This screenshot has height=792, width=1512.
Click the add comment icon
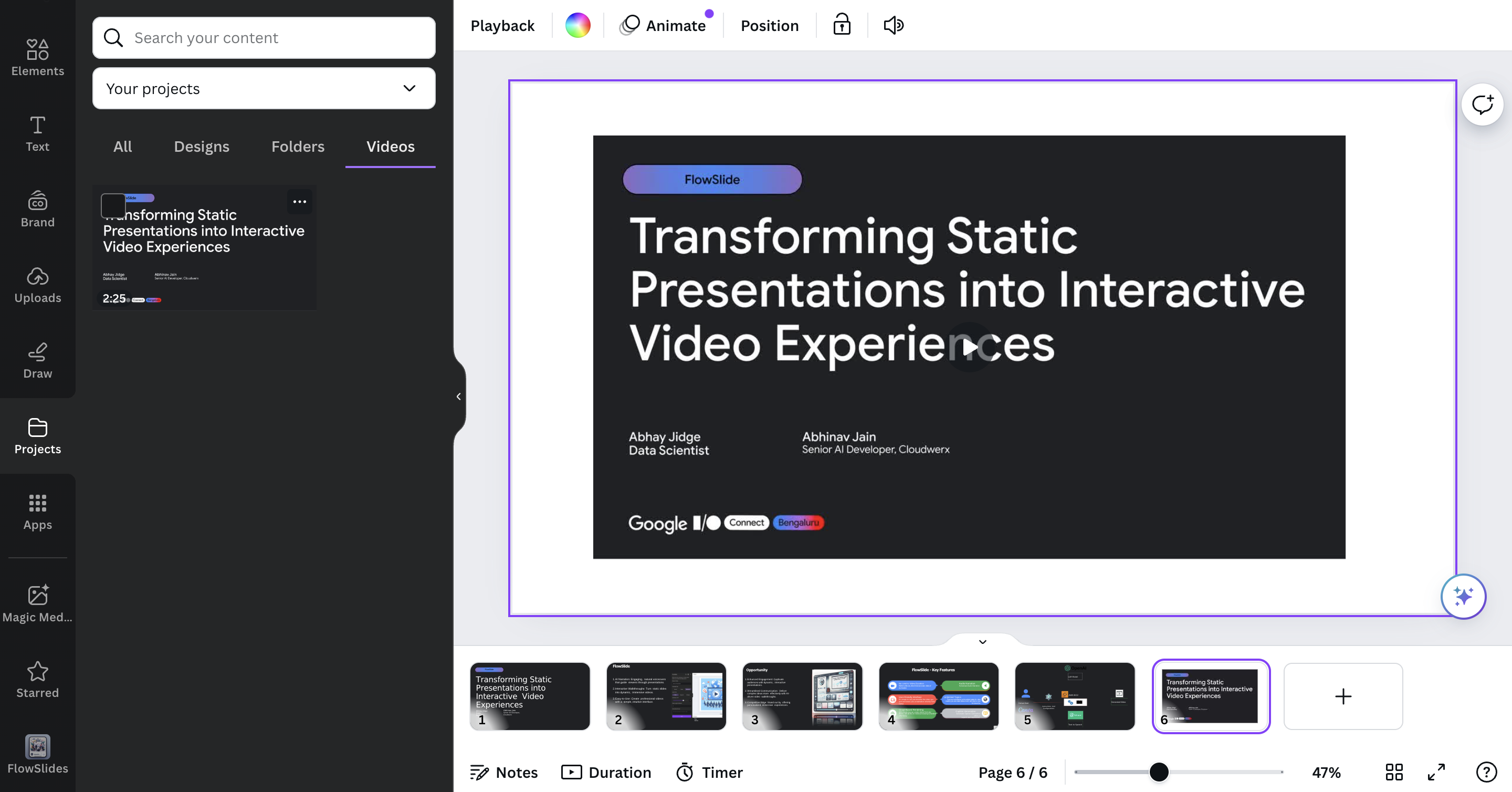(x=1482, y=105)
